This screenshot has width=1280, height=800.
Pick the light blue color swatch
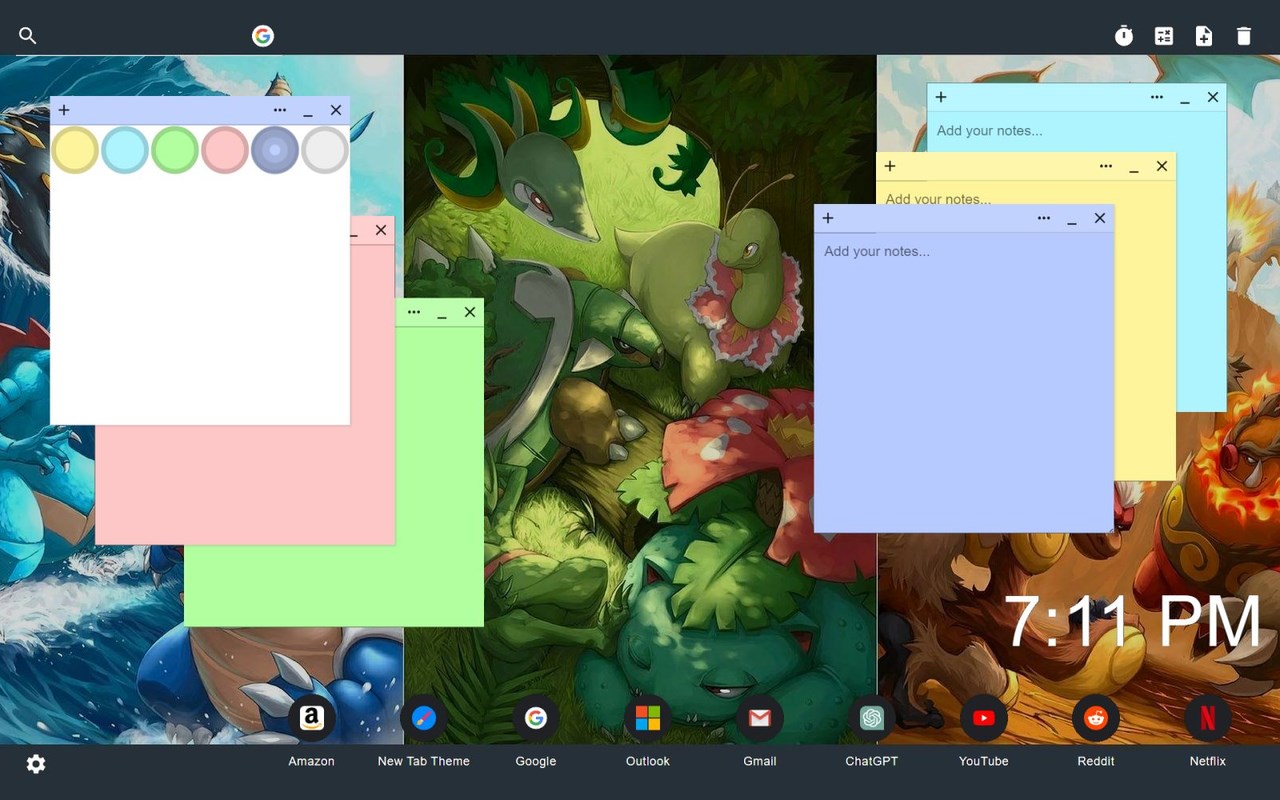point(125,150)
